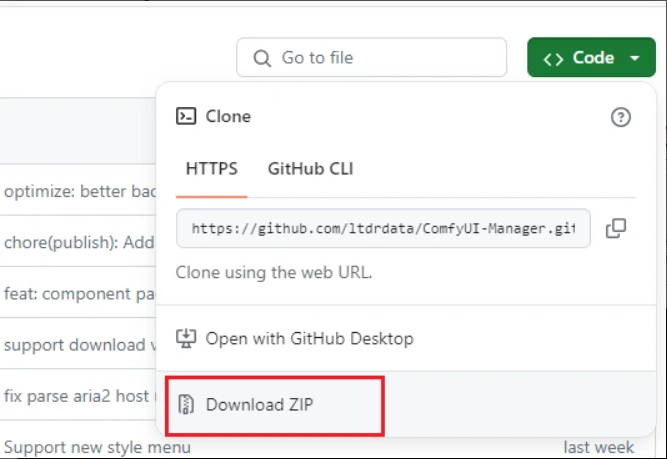Open commit 'fix parse aria2 host'

pos(77,396)
